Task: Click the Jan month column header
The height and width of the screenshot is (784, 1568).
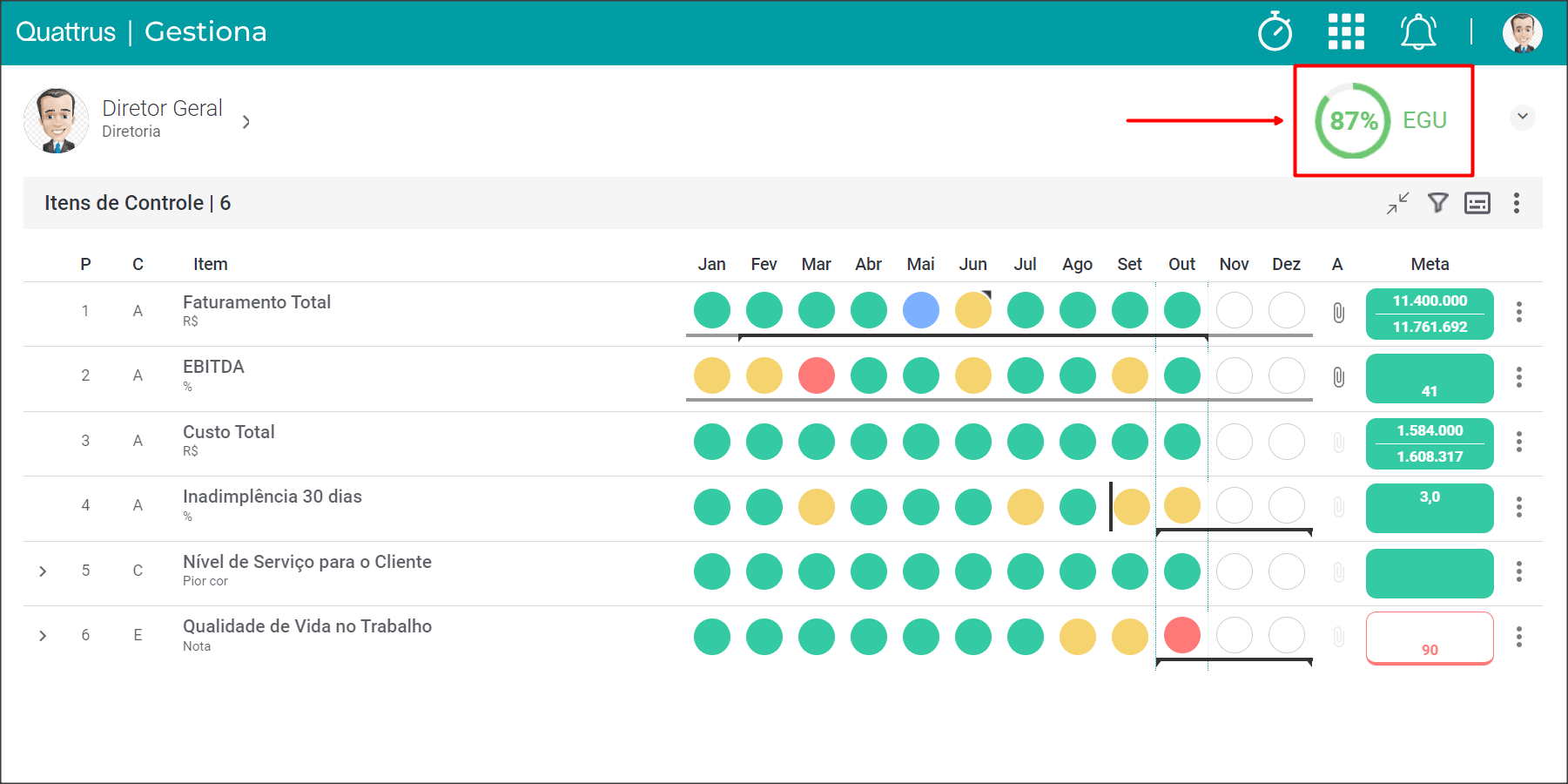Action: 711,264
